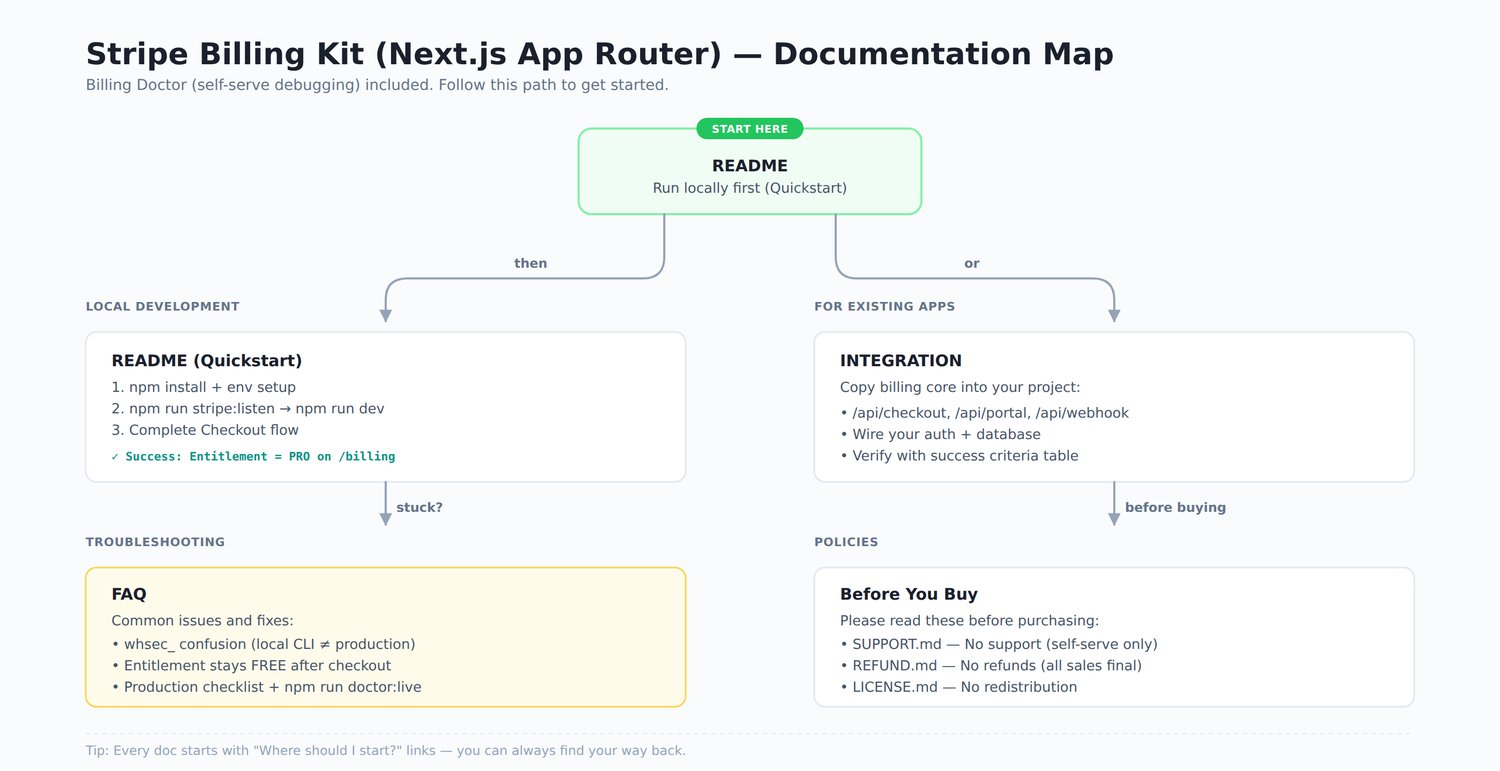This screenshot has height=771, width=1500.
Task: Click 'Run locally first (Quickstart)' text
Action: coord(750,188)
